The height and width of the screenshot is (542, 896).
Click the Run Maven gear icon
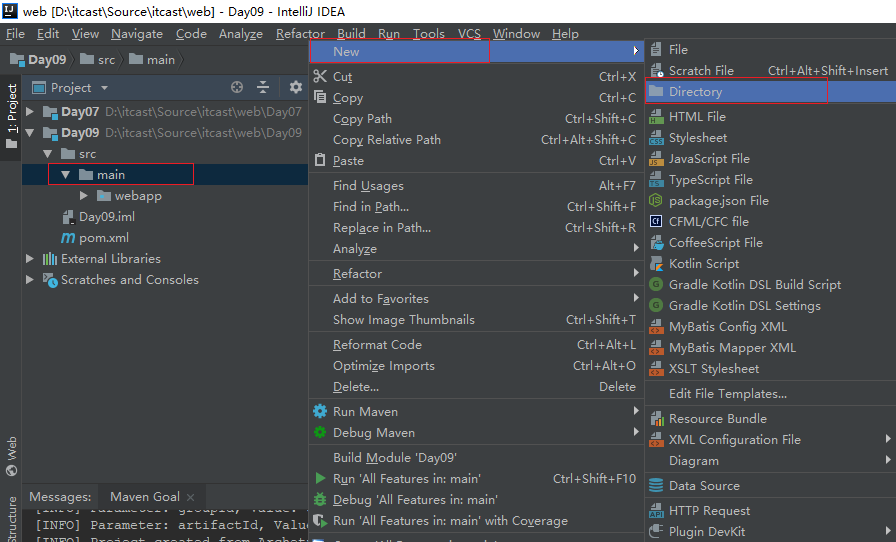(x=320, y=412)
